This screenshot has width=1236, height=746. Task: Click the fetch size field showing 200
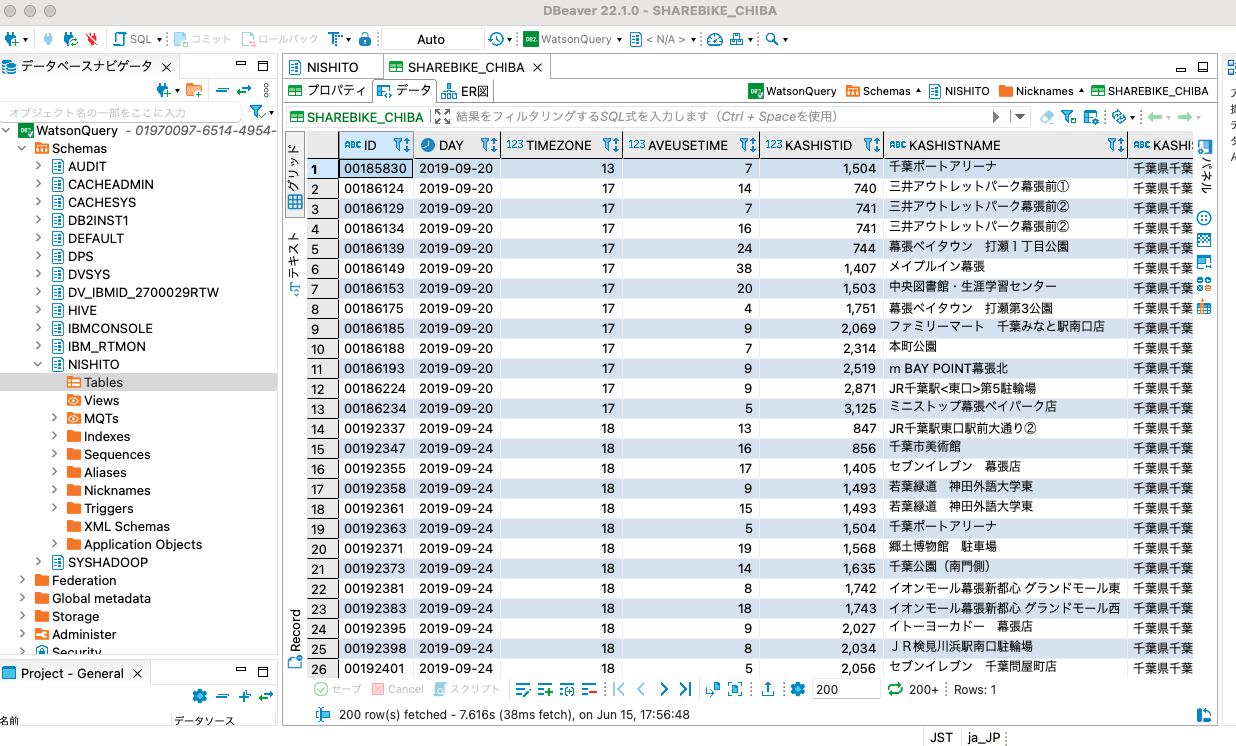pyautogui.click(x=845, y=689)
